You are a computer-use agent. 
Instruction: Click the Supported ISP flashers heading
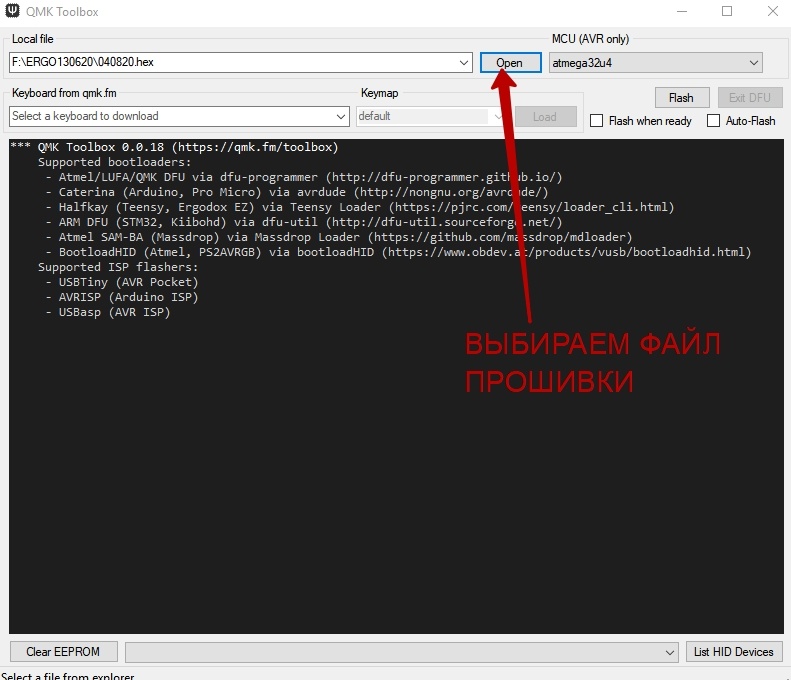118,267
